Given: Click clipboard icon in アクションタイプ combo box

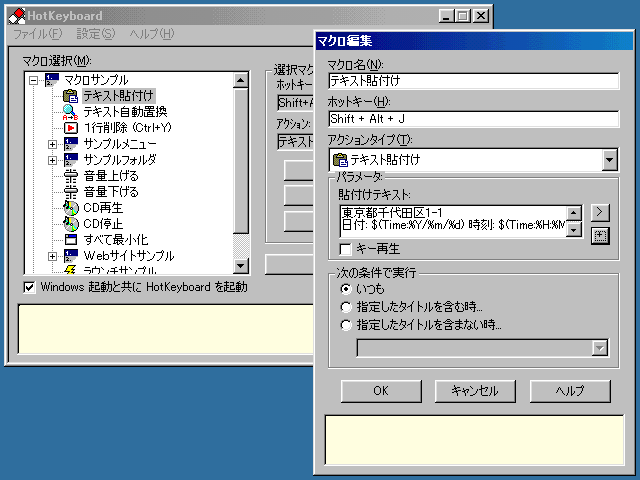Looking at the screenshot, I should (340, 160).
